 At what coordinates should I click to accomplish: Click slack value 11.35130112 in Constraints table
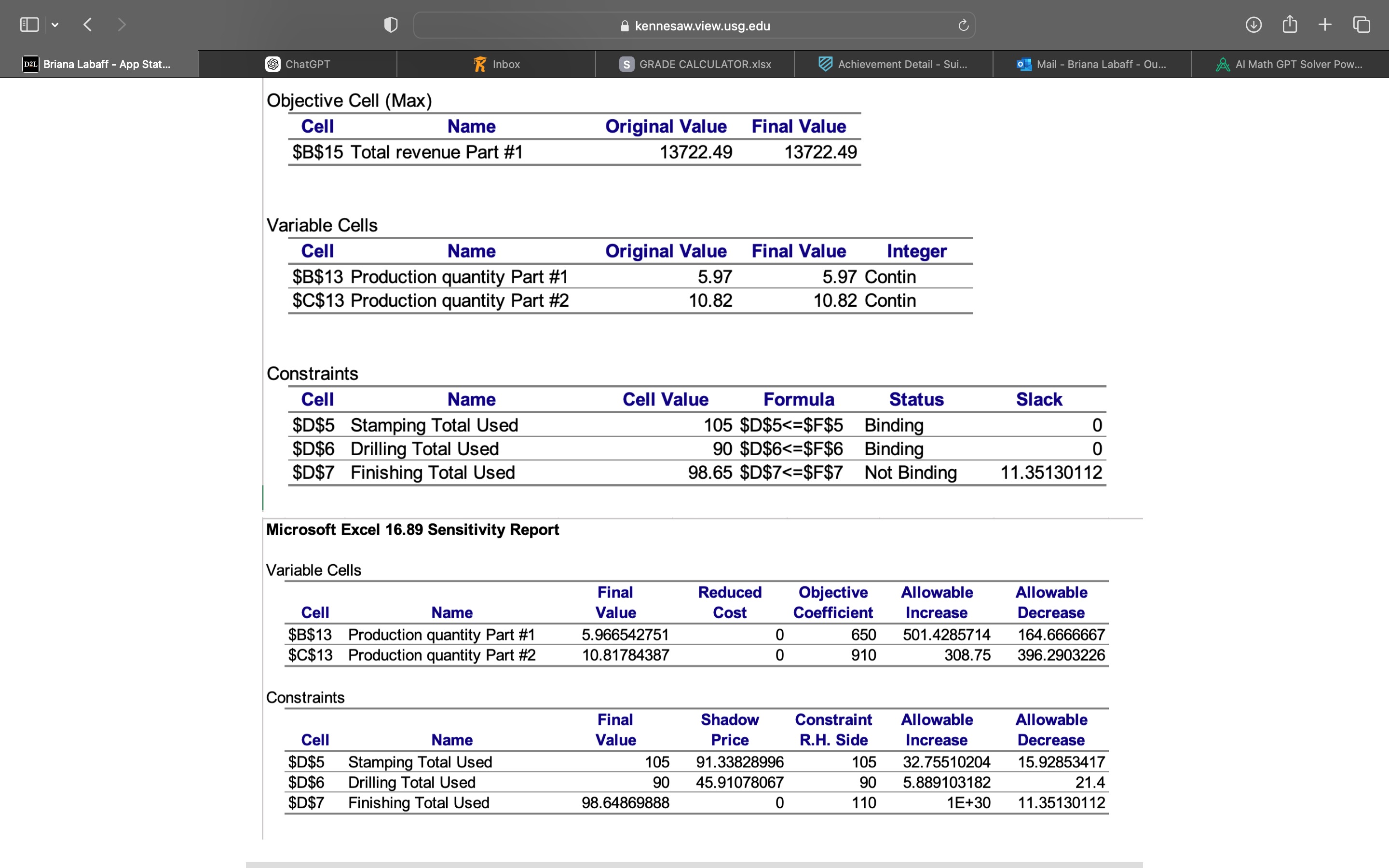[x=1051, y=473]
